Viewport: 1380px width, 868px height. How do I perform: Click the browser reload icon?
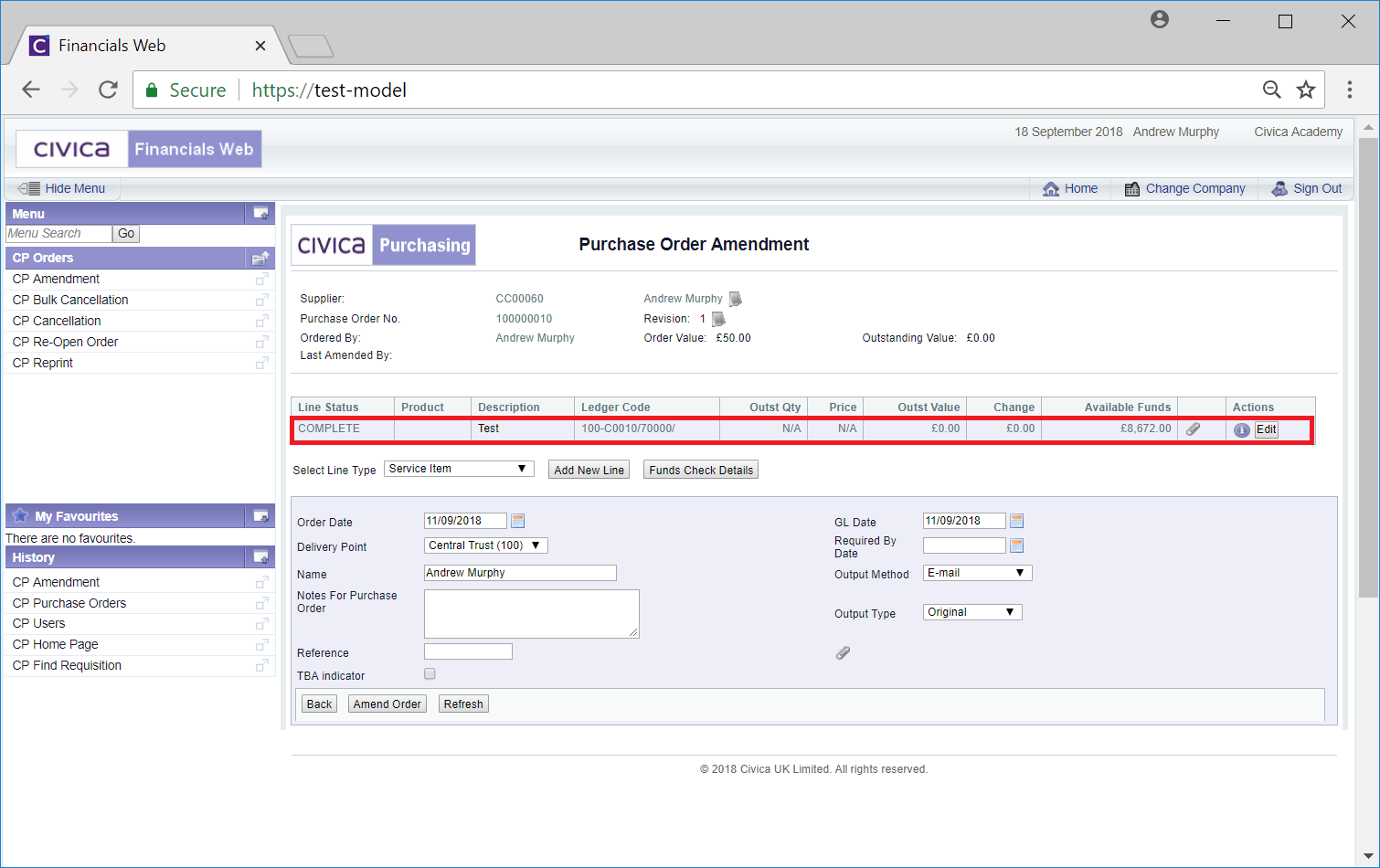108,90
